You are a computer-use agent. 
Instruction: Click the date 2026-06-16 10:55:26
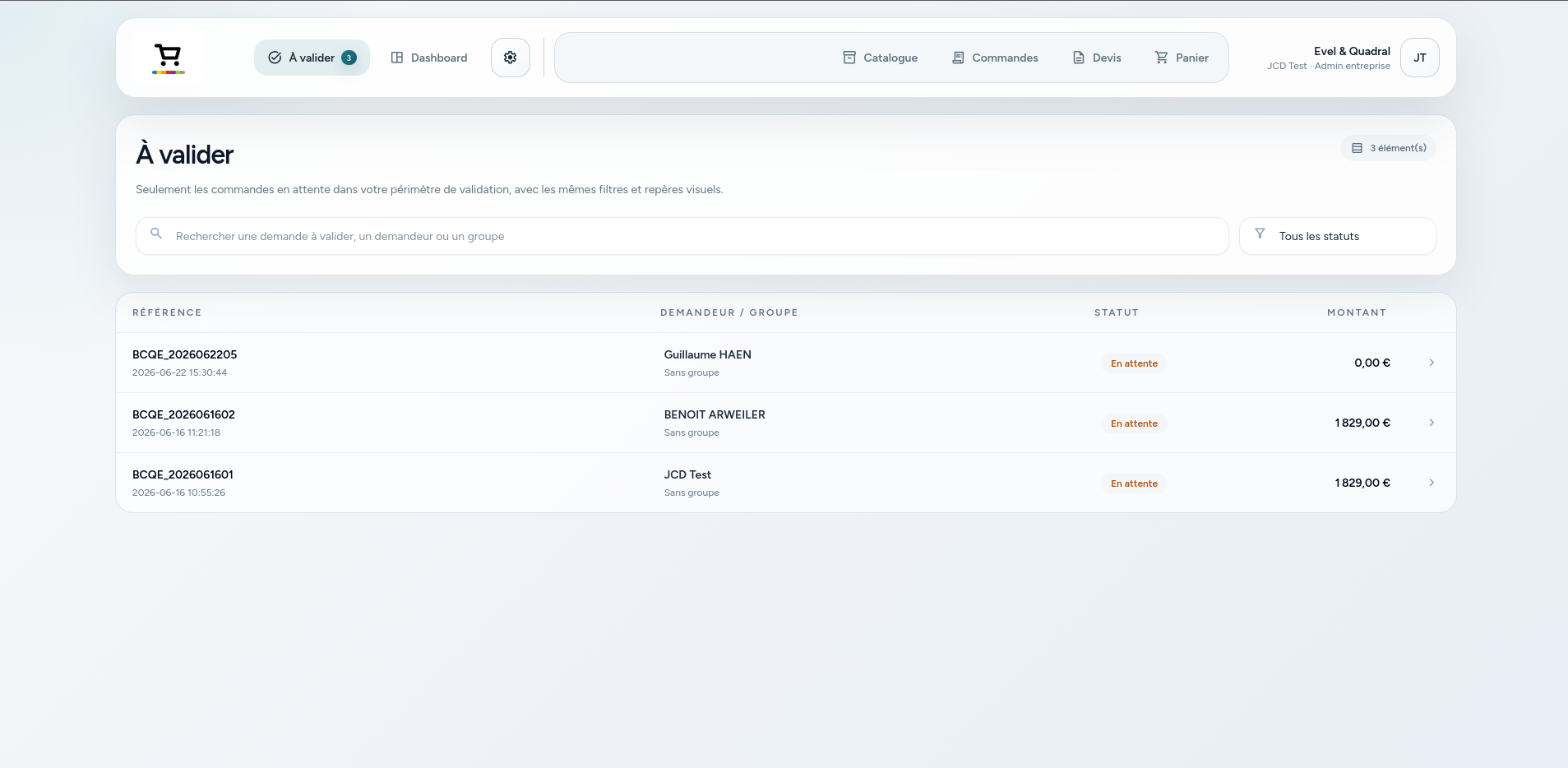[x=179, y=493]
